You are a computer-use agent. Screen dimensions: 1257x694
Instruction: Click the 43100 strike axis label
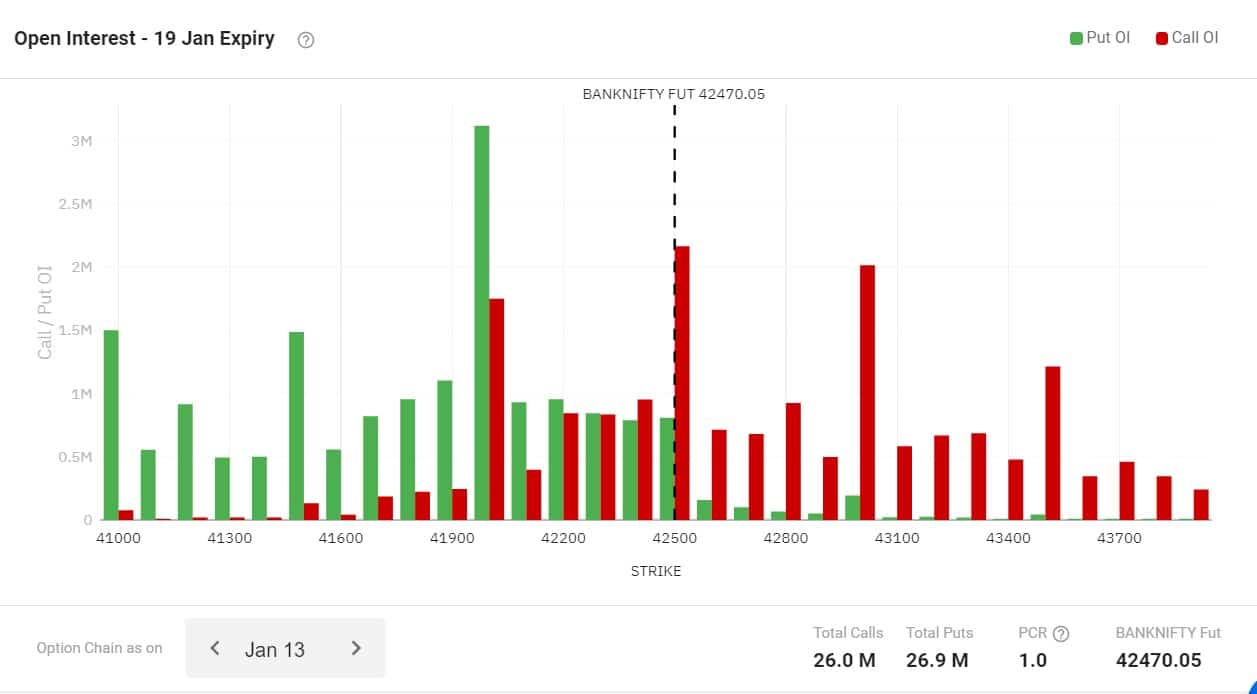click(897, 538)
